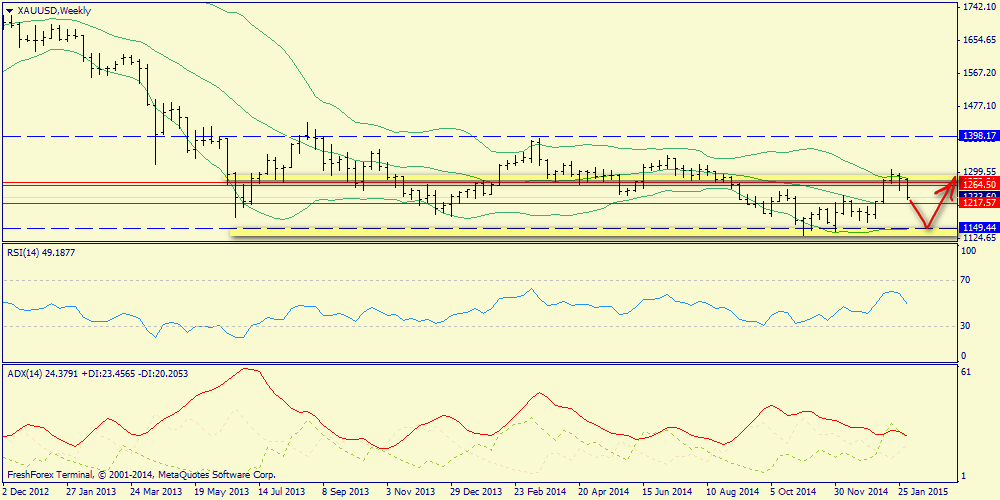Click the FreshForex Terminal copyright text
Viewport: 1000px width, 500px height.
click(140, 475)
